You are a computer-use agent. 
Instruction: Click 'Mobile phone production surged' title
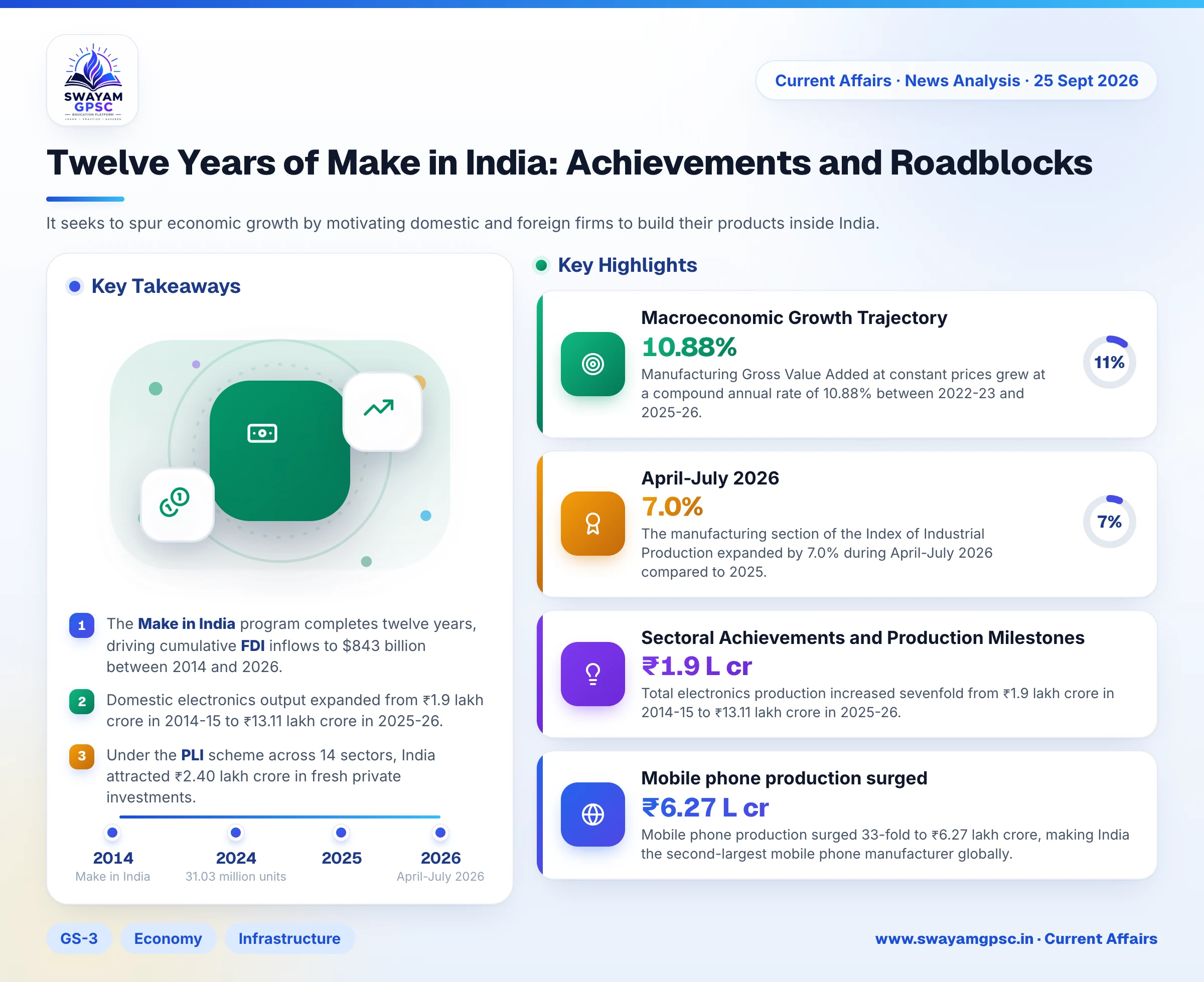(x=784, y=778)
